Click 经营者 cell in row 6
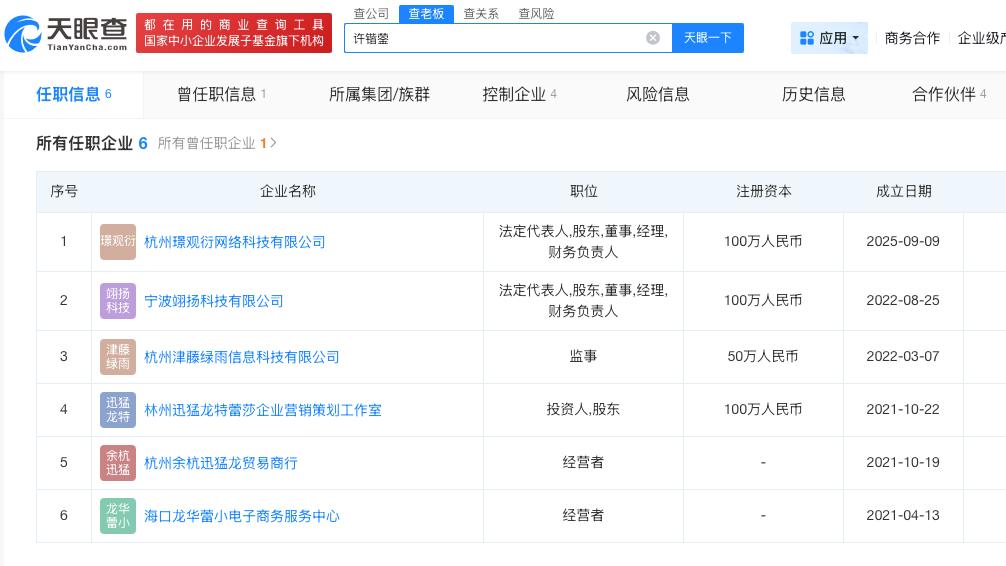Viewport: 1006px width, 566px height. click(x=583, y=515)
